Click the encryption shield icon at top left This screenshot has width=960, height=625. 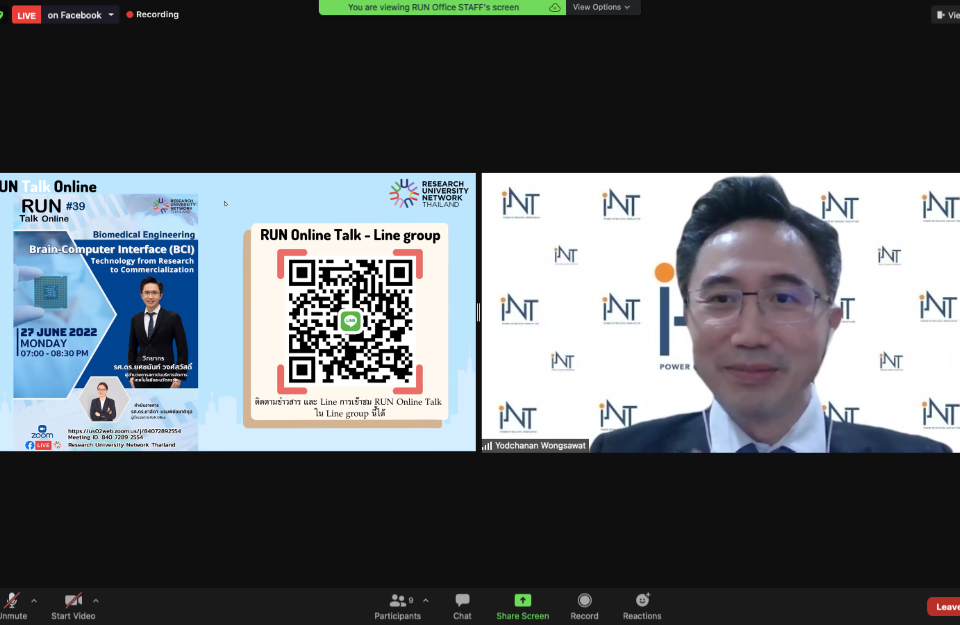(x=1, y=15)
